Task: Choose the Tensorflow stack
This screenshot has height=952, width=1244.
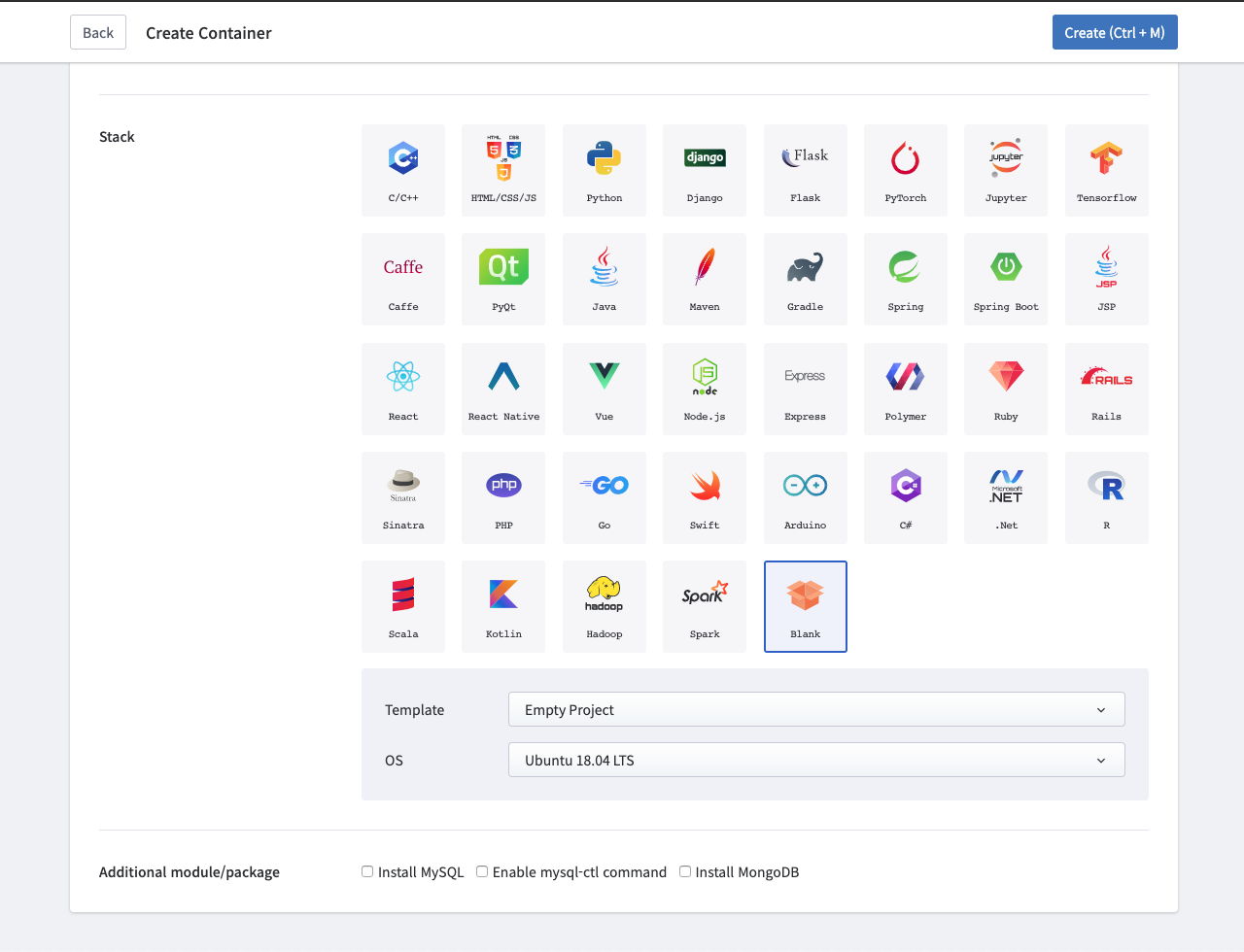Action: [1106, 170]
